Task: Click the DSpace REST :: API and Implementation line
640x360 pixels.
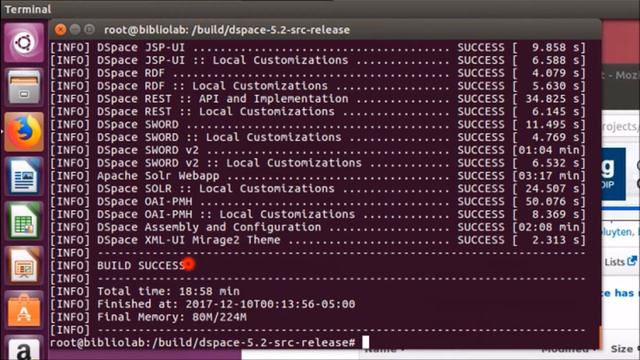Action: [x=318, y=99]
